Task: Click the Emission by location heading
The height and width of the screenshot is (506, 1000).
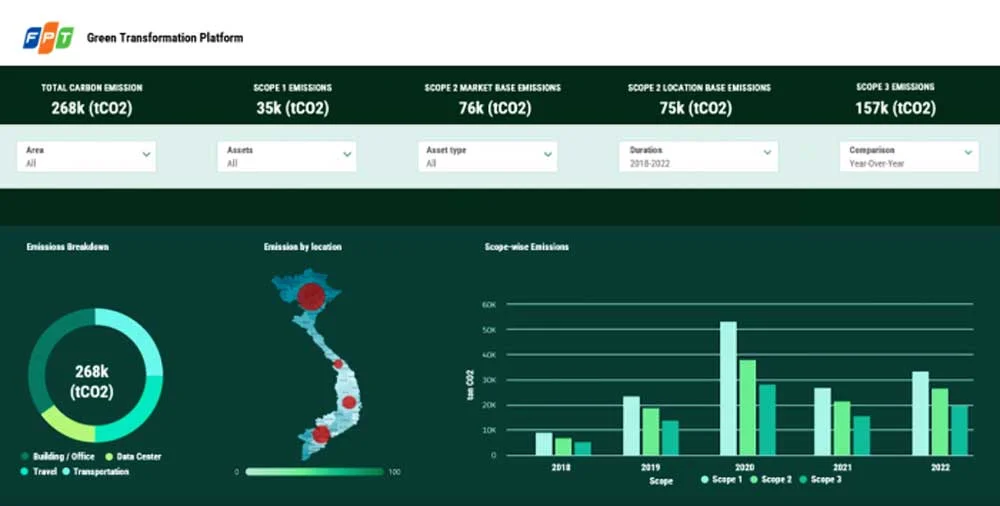Action: [303, 247]
